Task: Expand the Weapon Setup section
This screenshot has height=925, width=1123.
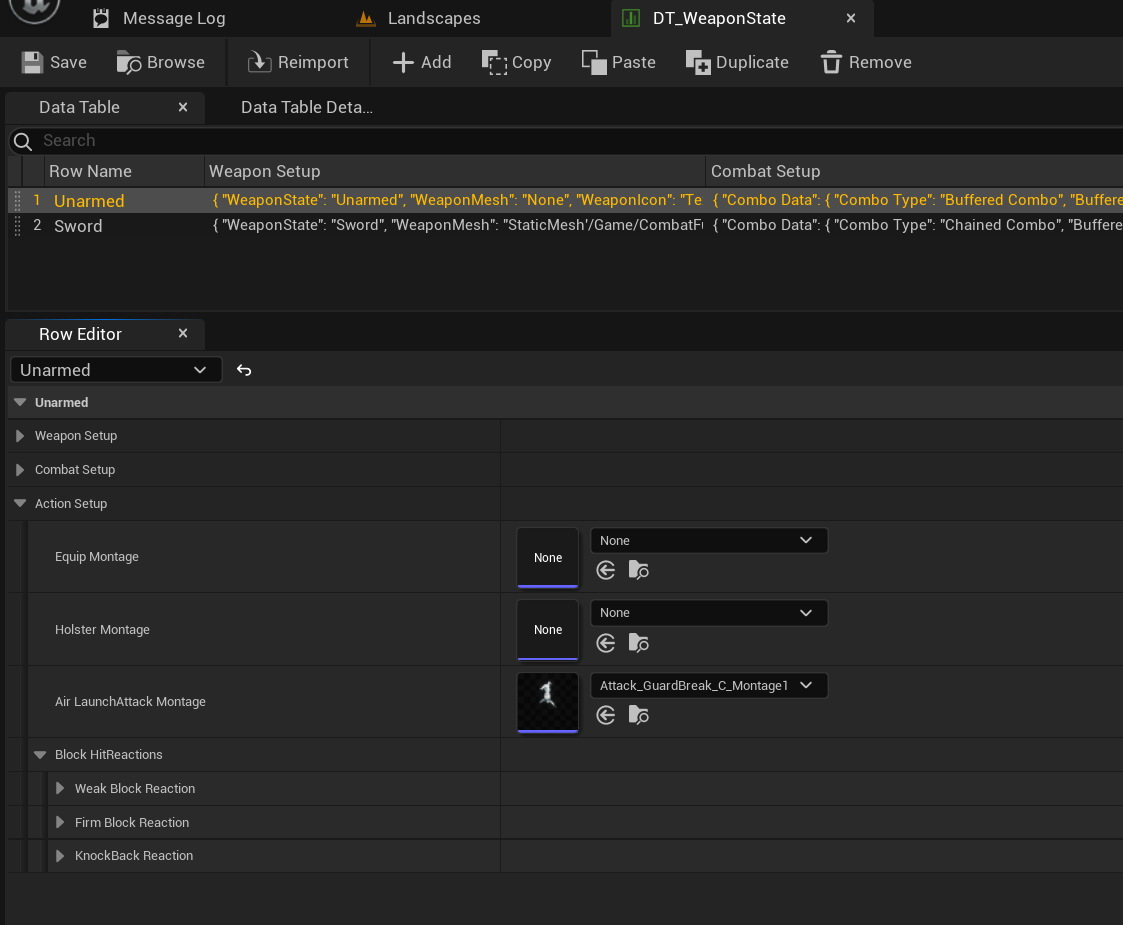Action: (18, 435)
